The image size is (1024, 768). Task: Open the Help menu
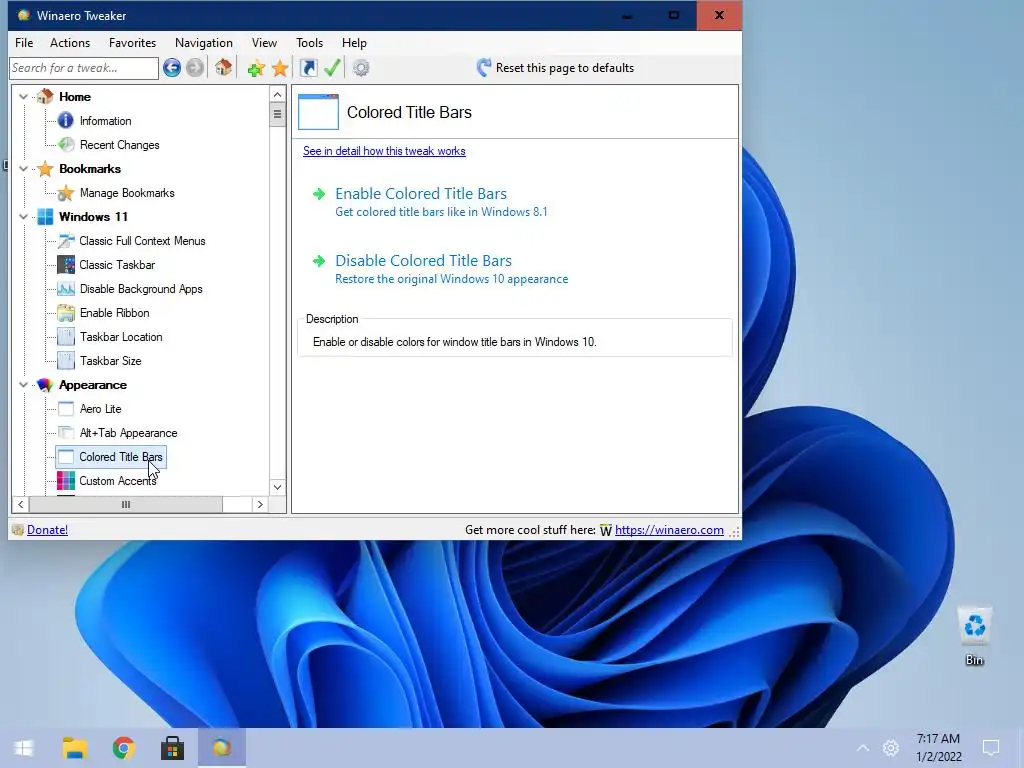click(354, 42)
